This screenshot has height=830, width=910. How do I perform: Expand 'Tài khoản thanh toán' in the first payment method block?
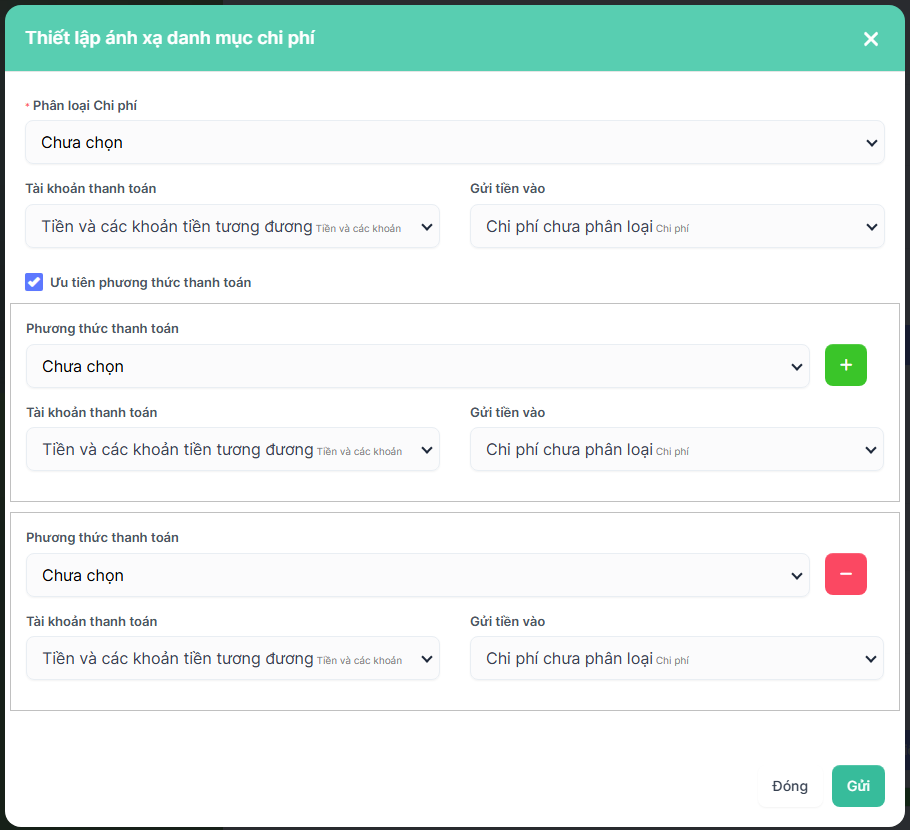(232, 450)
